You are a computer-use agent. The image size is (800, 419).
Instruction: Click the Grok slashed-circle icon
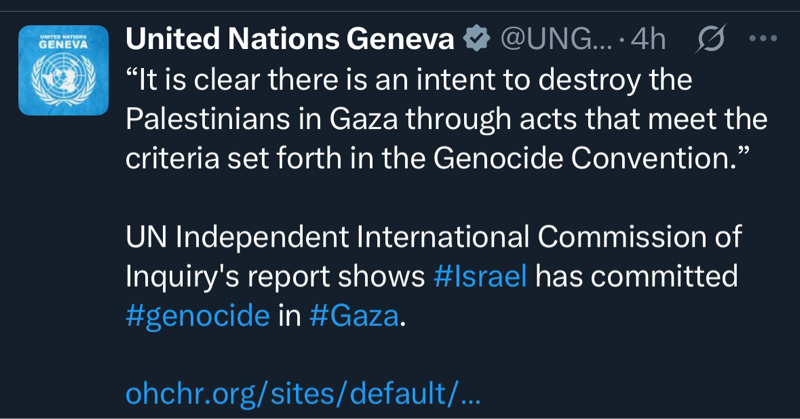tap(709, 39)
